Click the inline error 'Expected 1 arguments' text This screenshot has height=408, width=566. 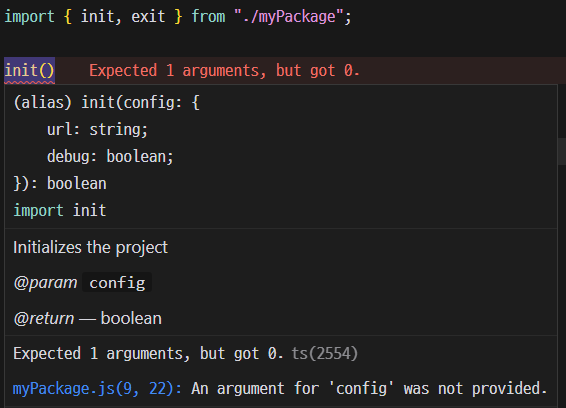click(x=224, y=70)
